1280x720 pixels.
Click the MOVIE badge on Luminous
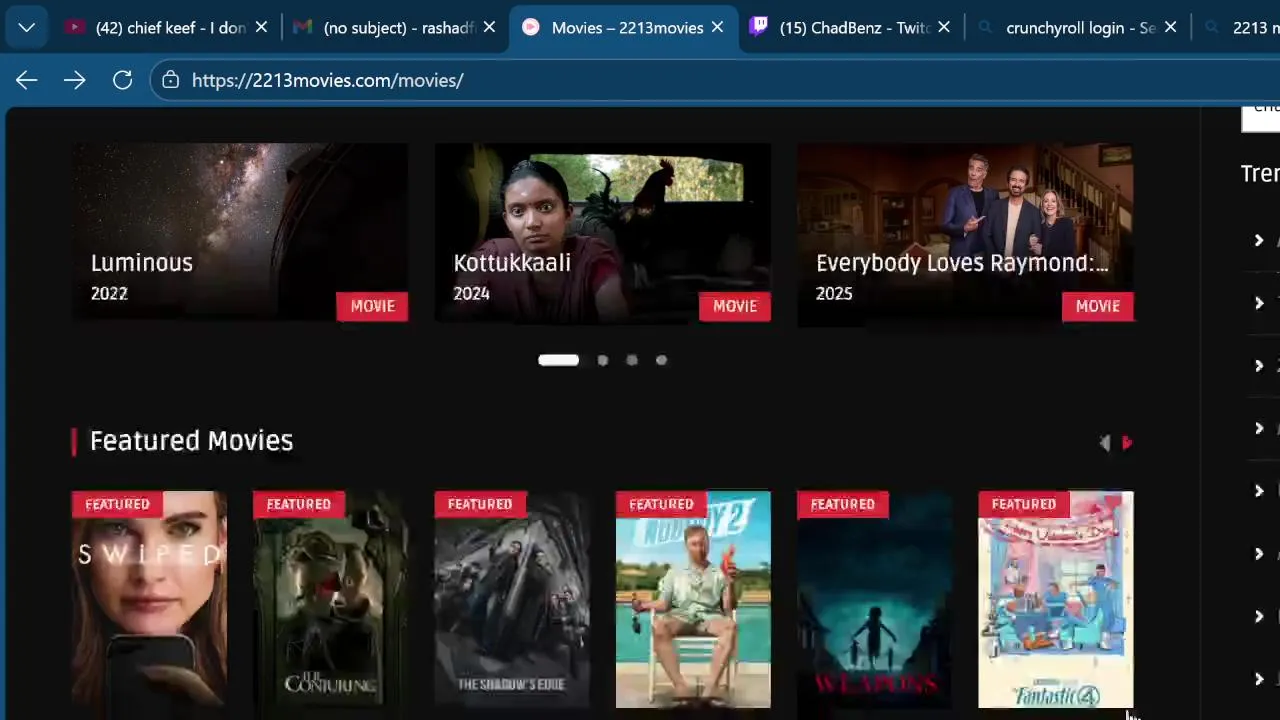click(372, 306)
